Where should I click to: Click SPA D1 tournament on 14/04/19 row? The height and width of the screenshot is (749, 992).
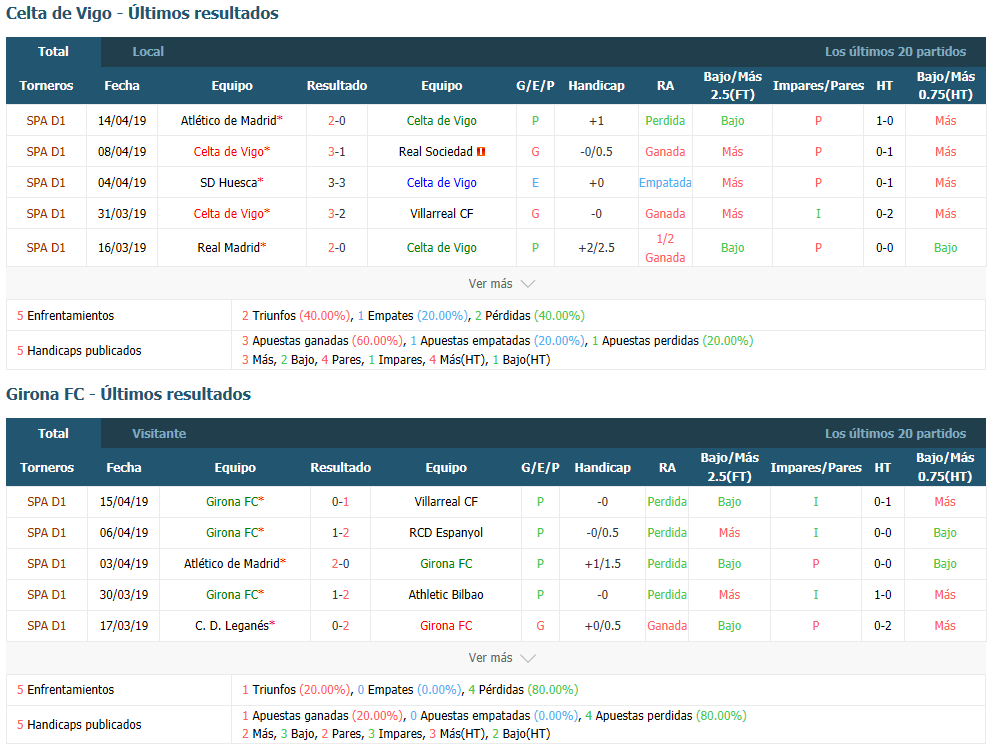[x=46, y=121]
